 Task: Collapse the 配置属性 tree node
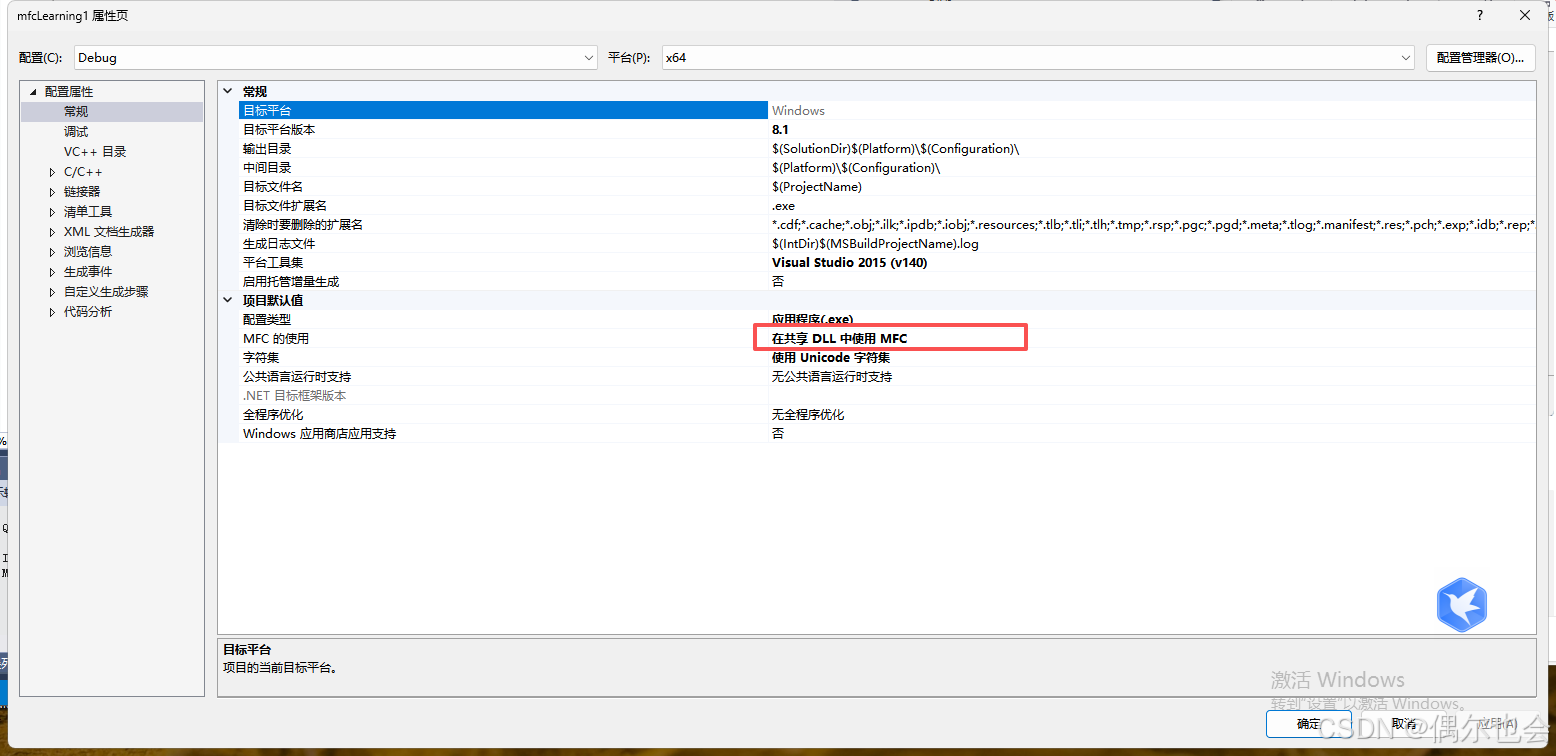(x=32, y=92)
